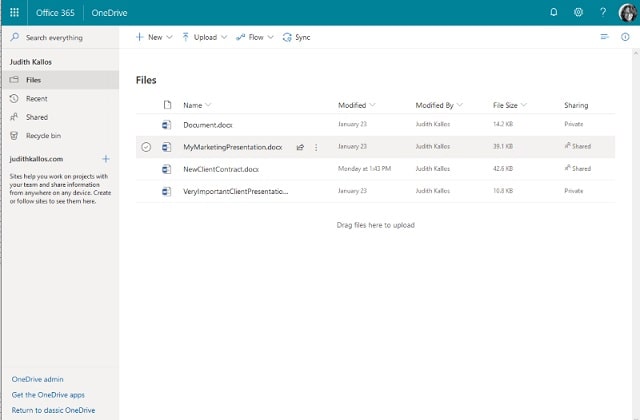
Task: Open the details pane info icon
Action: 625,37
